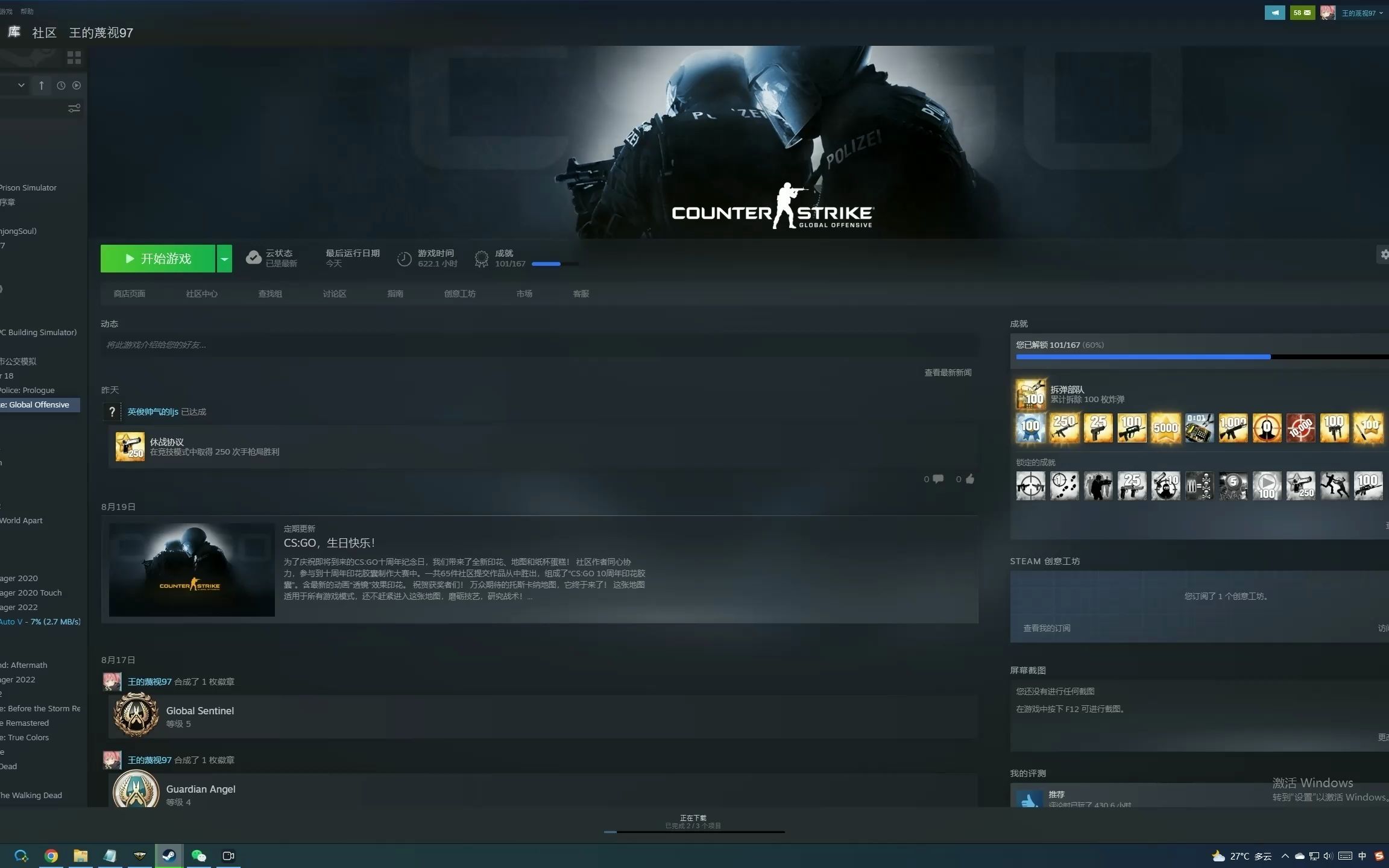Image resolution: width=1389 pixels, height=868 pixels.
Task: Open the launch options arrow beside 开始游戏
Action: tap(224, 259)
